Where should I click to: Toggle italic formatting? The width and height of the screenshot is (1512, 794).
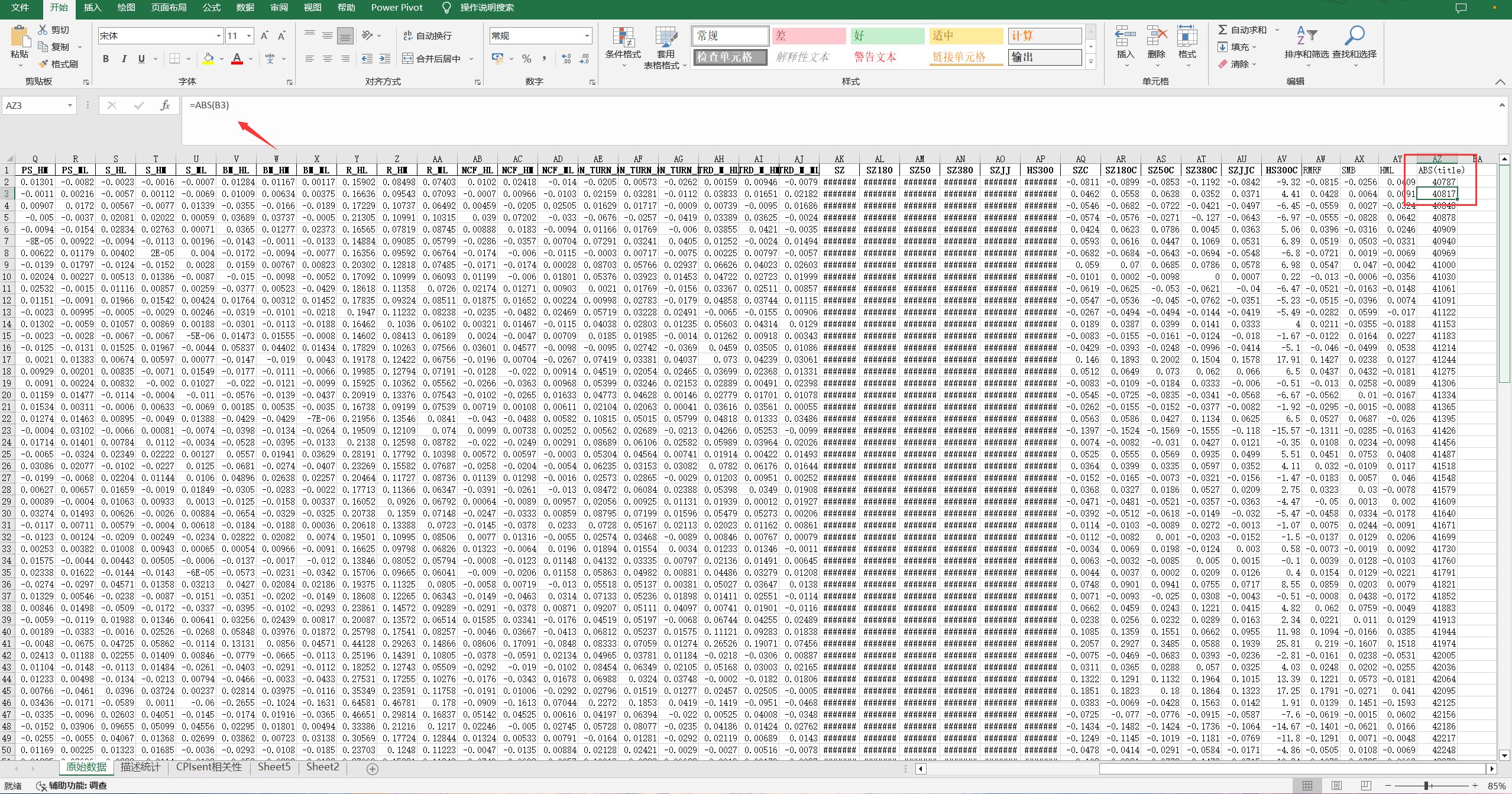(124, 59)
